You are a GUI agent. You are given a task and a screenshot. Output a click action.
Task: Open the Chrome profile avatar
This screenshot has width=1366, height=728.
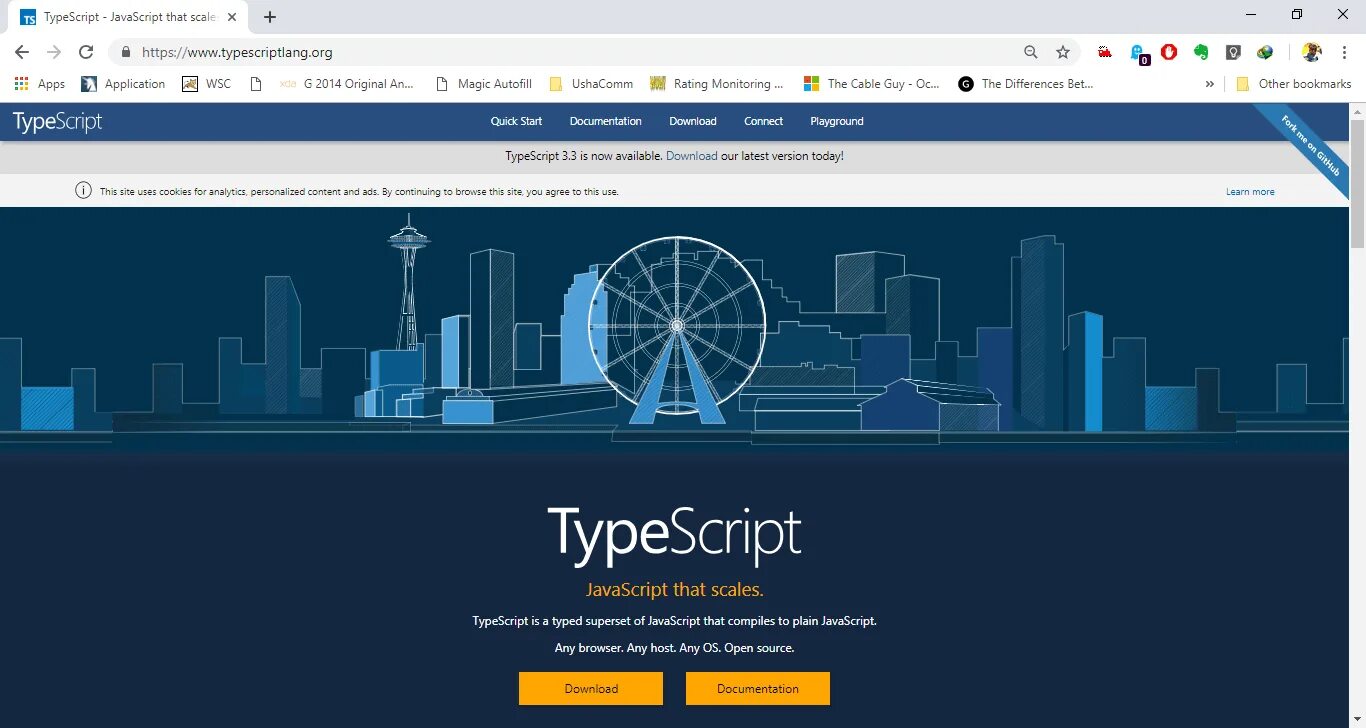pyautogui.click(x=1311, y=52)
